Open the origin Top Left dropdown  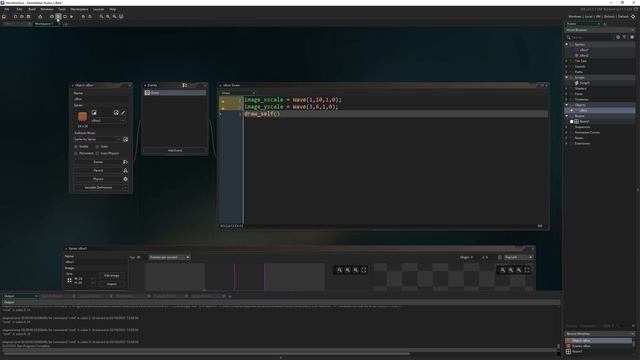[518, 258]
